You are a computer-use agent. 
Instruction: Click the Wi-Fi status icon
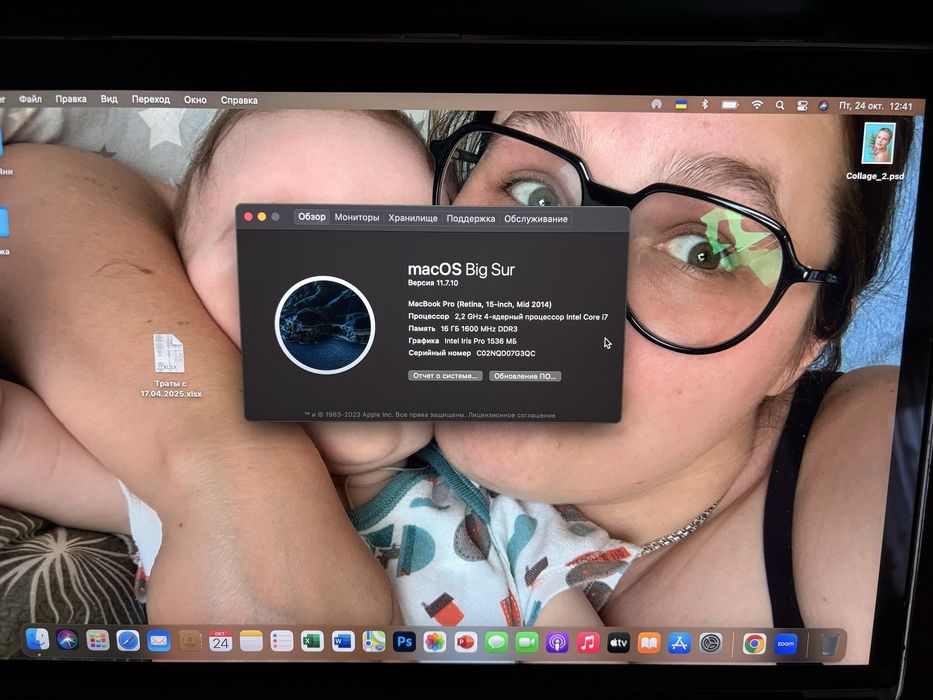757,105
